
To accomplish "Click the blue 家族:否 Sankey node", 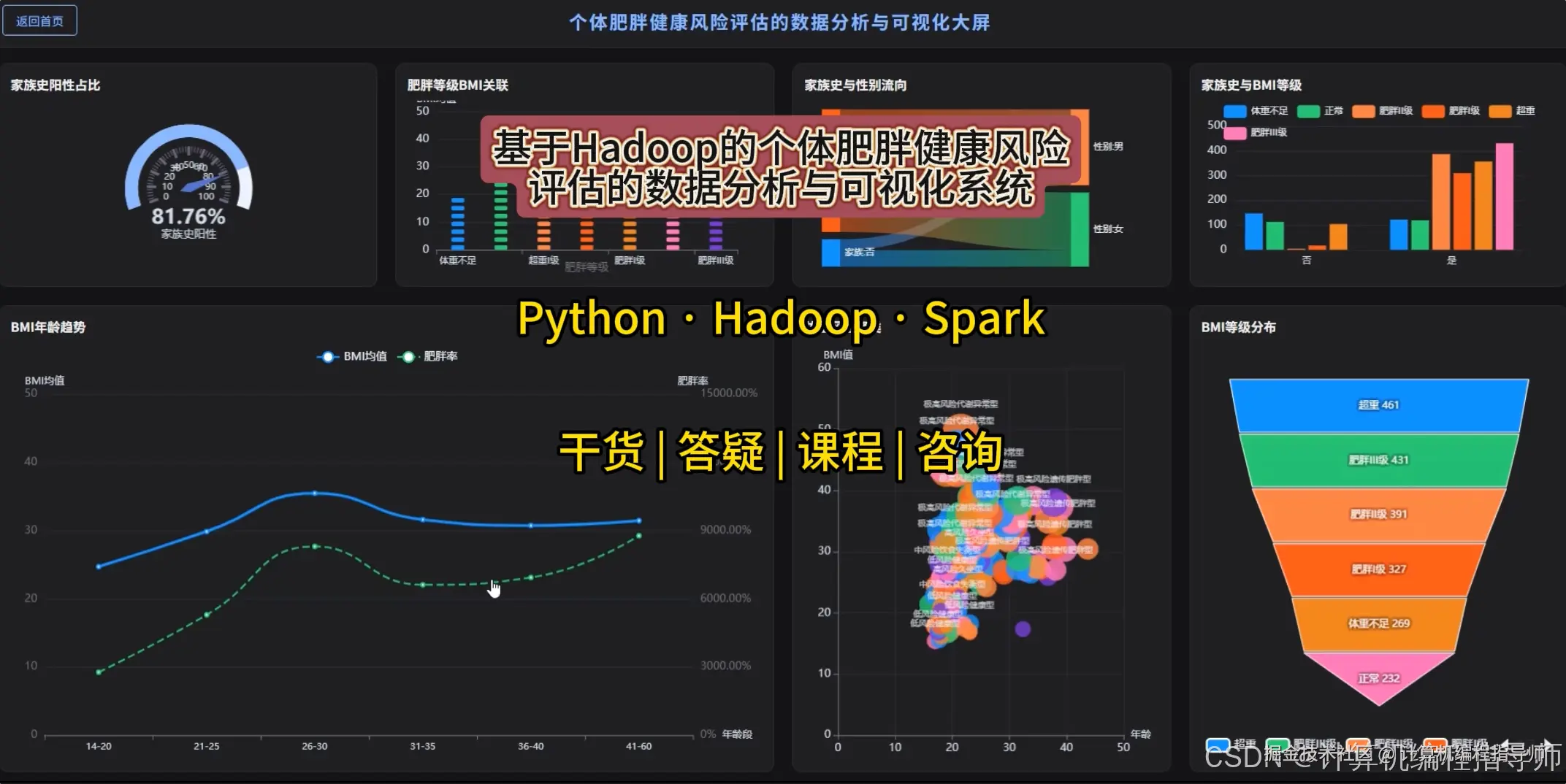I will pos(830,253).
